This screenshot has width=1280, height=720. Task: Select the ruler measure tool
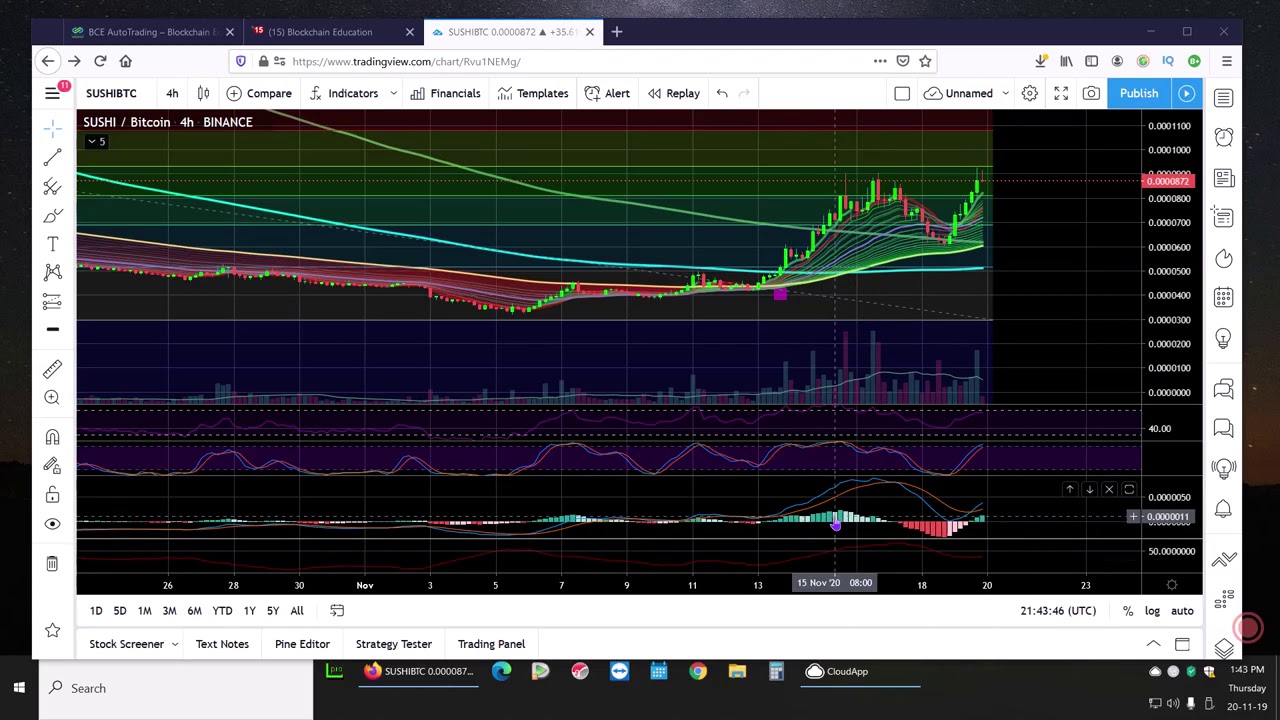pyautogui.click(x=52, y=369)
